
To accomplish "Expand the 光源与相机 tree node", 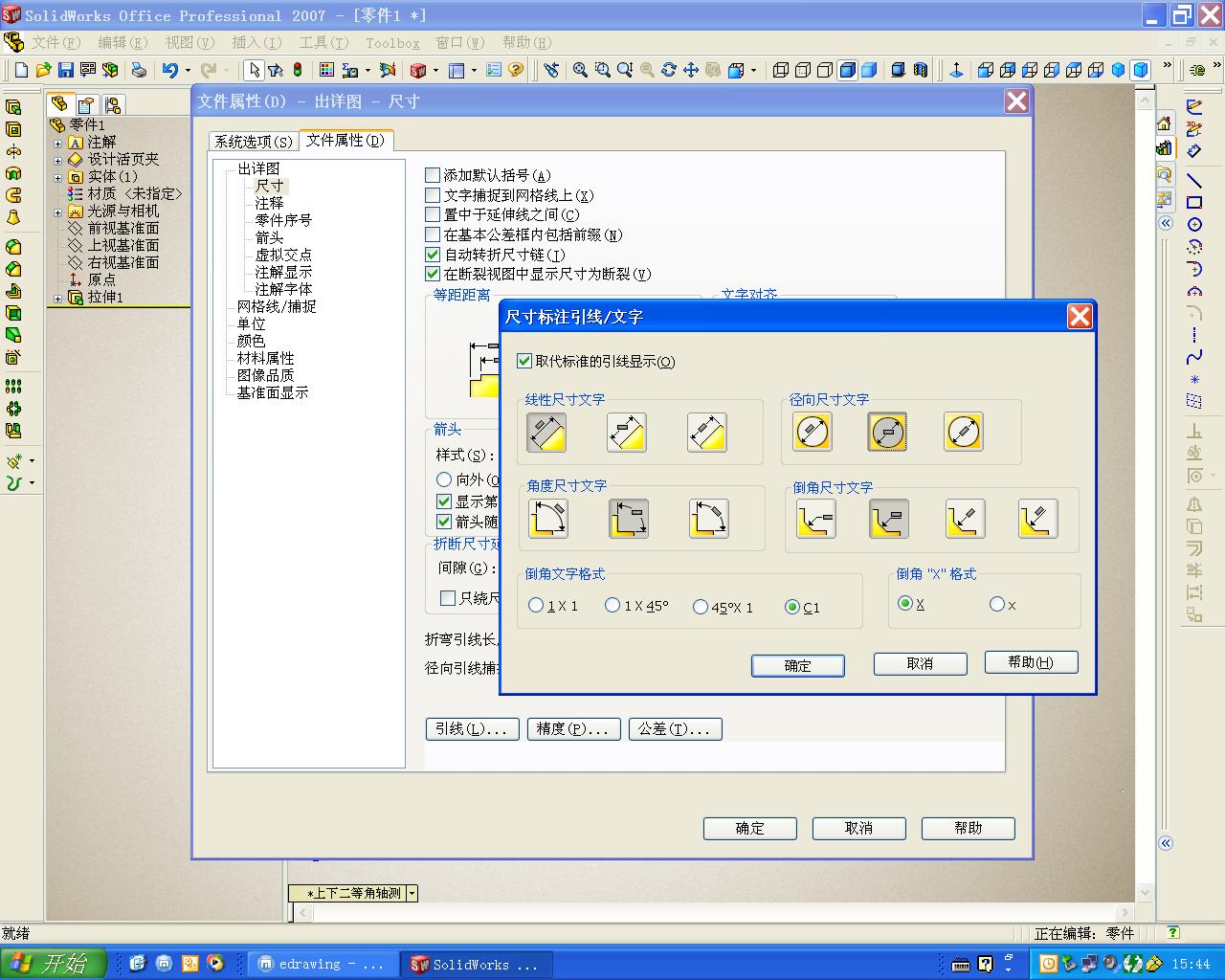I will click(x=58, y=212).
